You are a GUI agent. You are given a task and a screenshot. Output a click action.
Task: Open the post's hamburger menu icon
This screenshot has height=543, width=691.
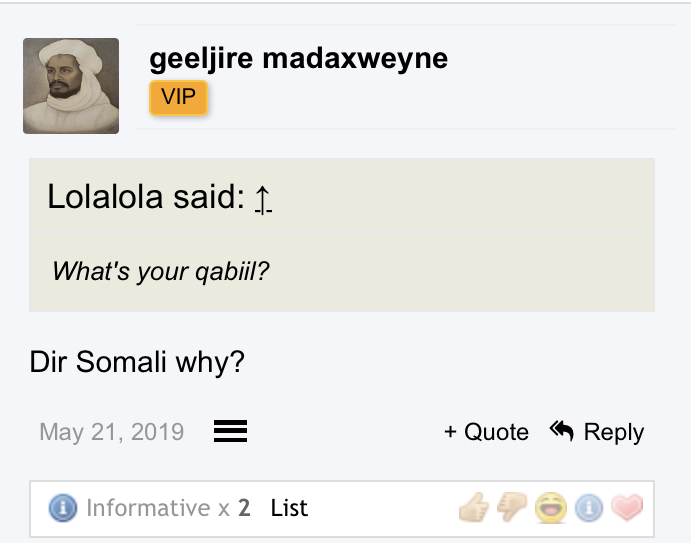pos(230,431)
